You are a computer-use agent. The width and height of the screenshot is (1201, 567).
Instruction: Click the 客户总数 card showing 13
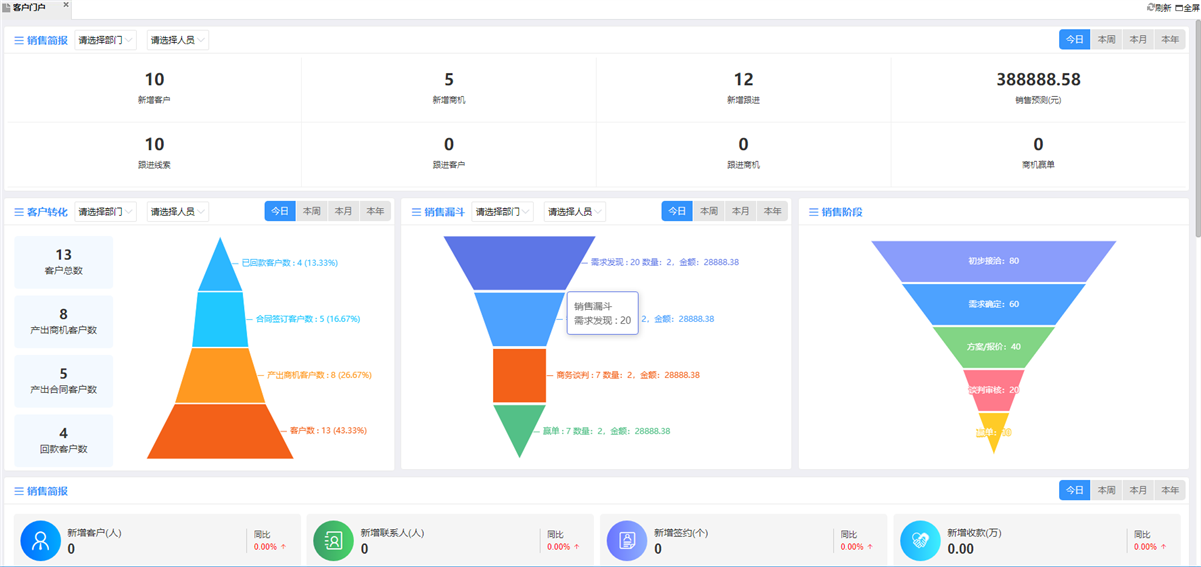(x=64, y=262)
